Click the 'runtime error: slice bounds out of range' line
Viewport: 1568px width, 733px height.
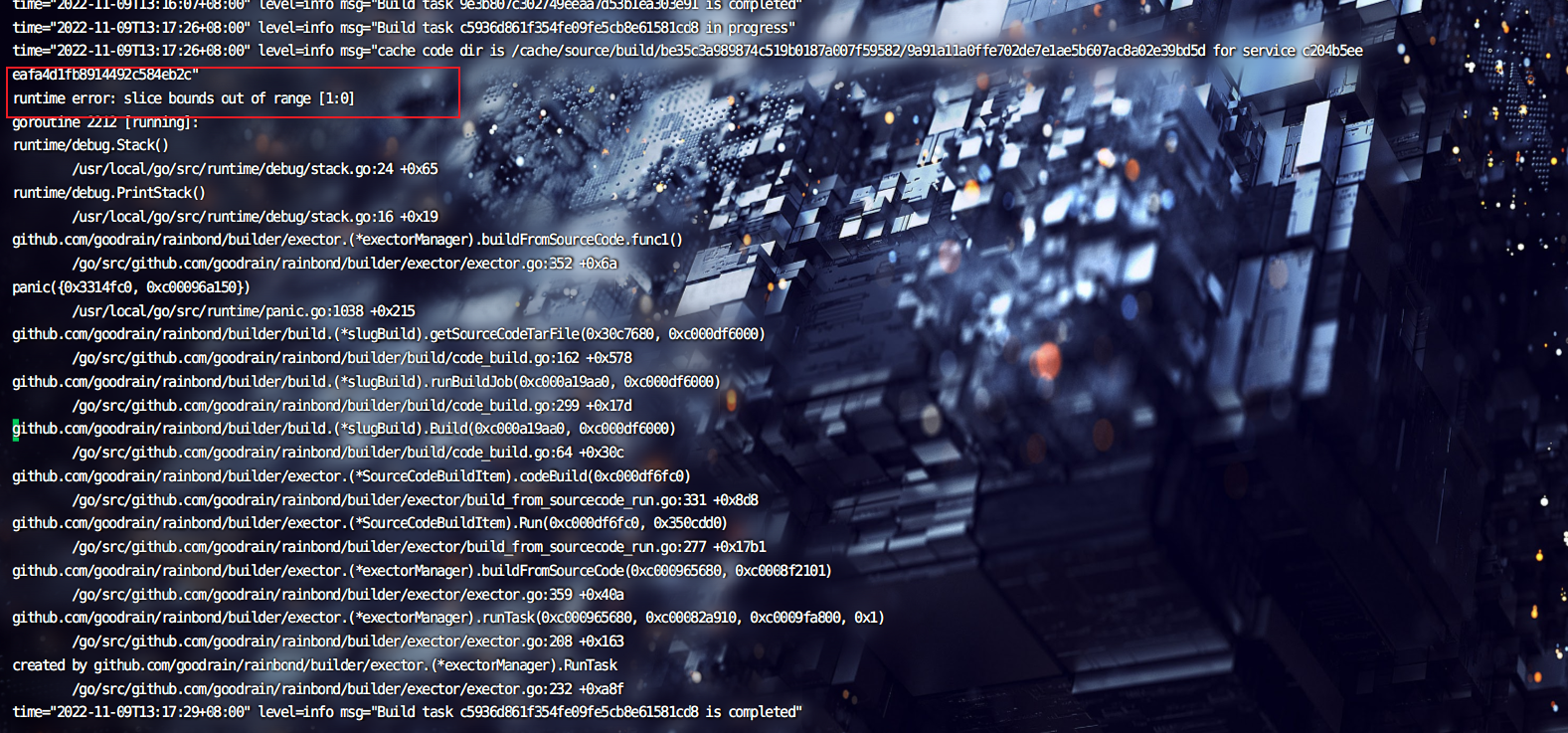pos(183,98)
